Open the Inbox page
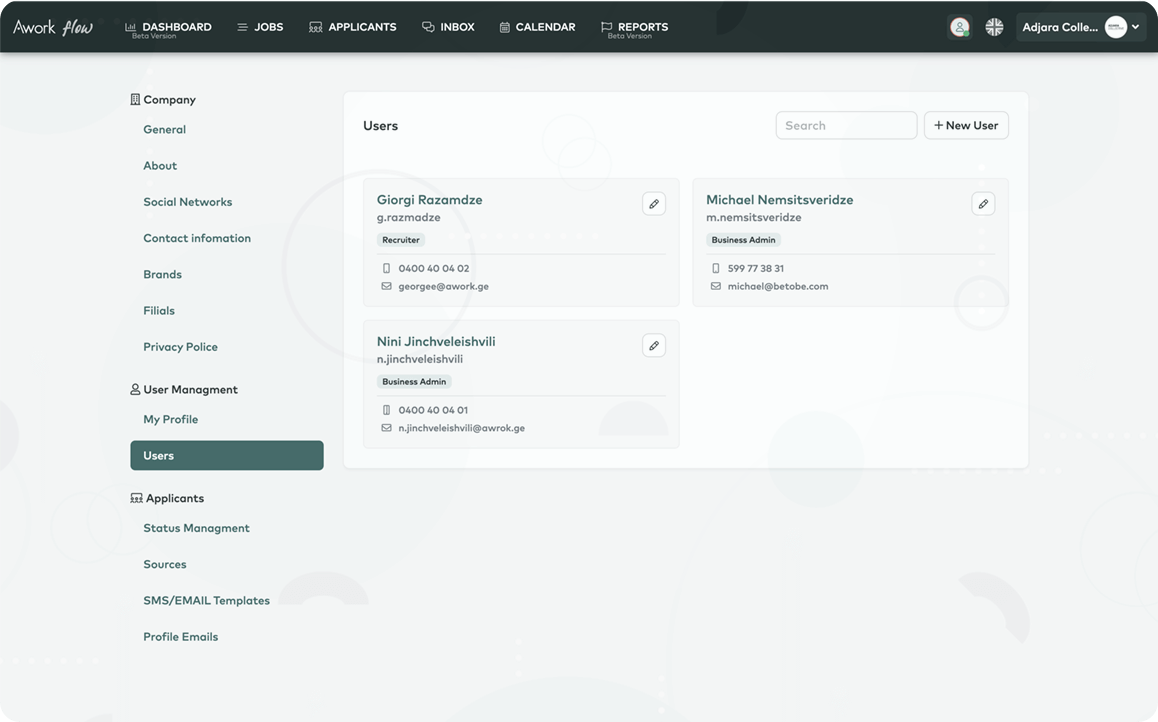Image resolution: width=1158 pixels, height=722 pixels. [448, 27]
